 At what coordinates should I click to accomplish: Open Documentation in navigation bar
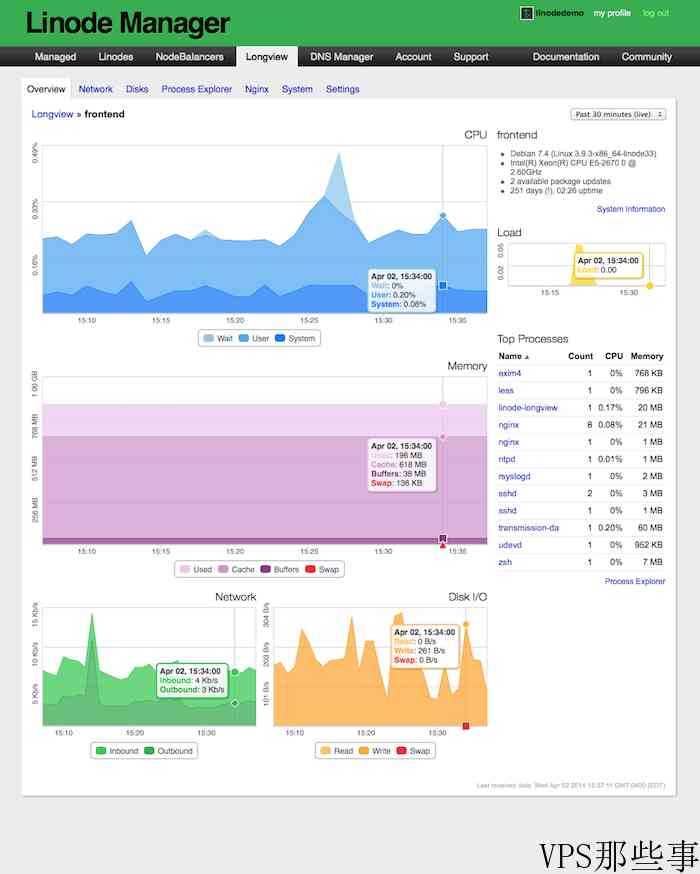click(566, 57)
